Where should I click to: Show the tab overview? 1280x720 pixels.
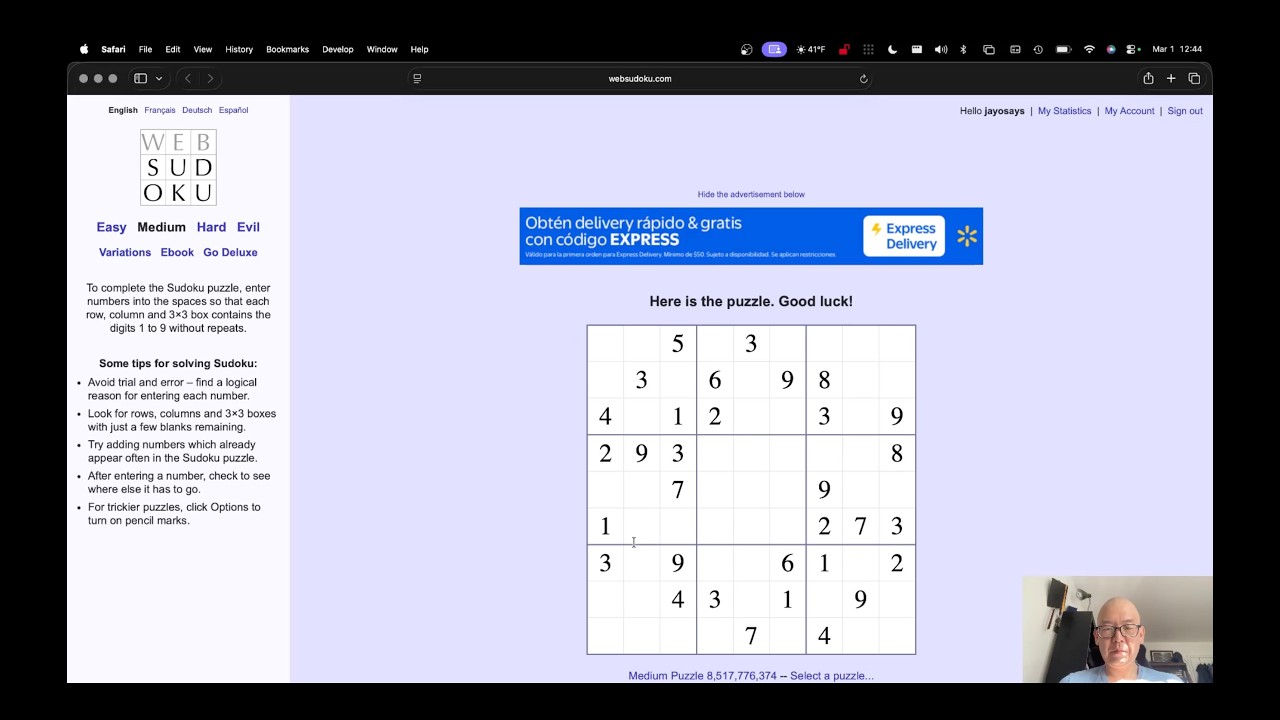pos(1194,78)
